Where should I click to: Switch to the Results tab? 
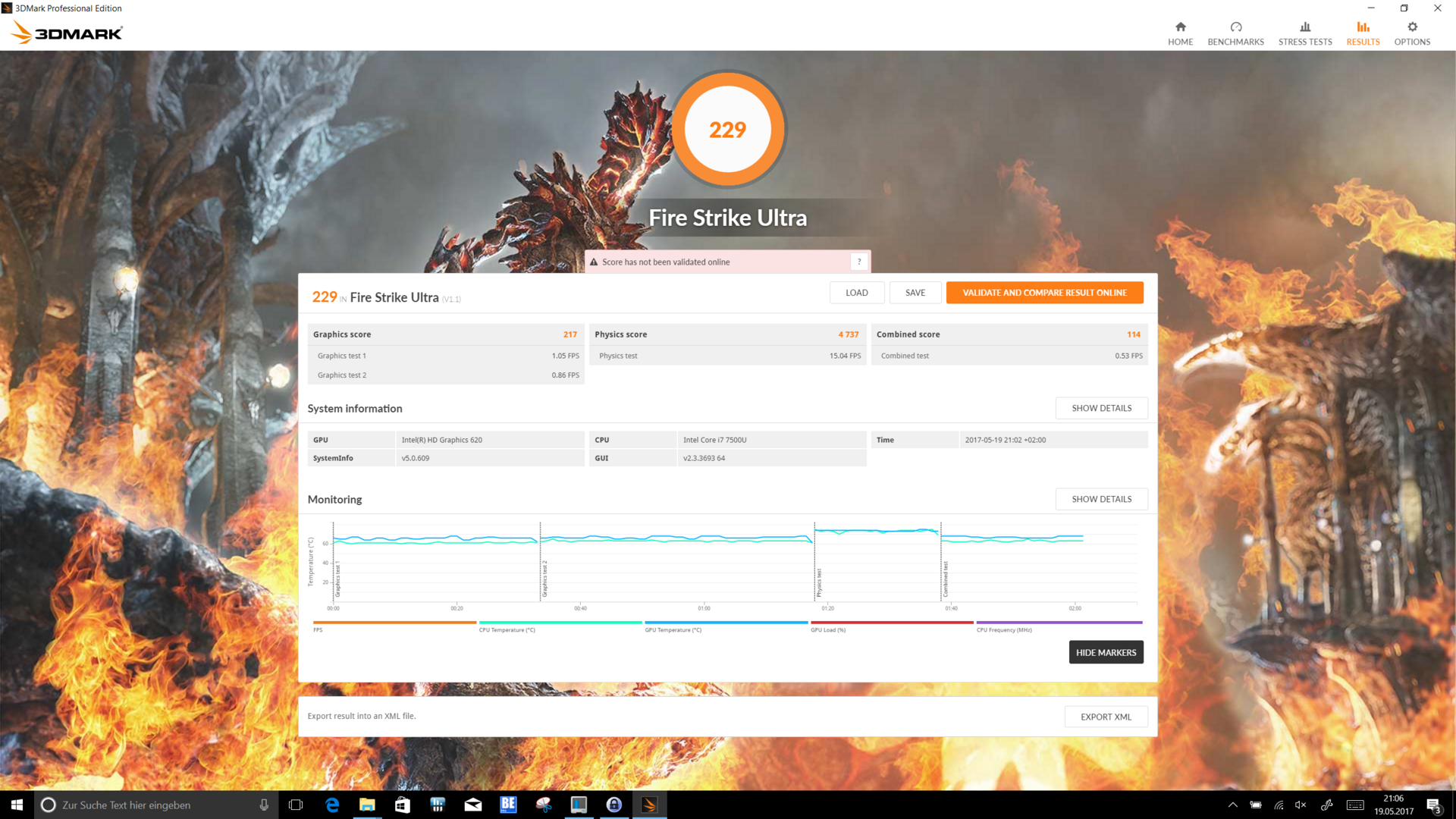(x=1362, y=33)
